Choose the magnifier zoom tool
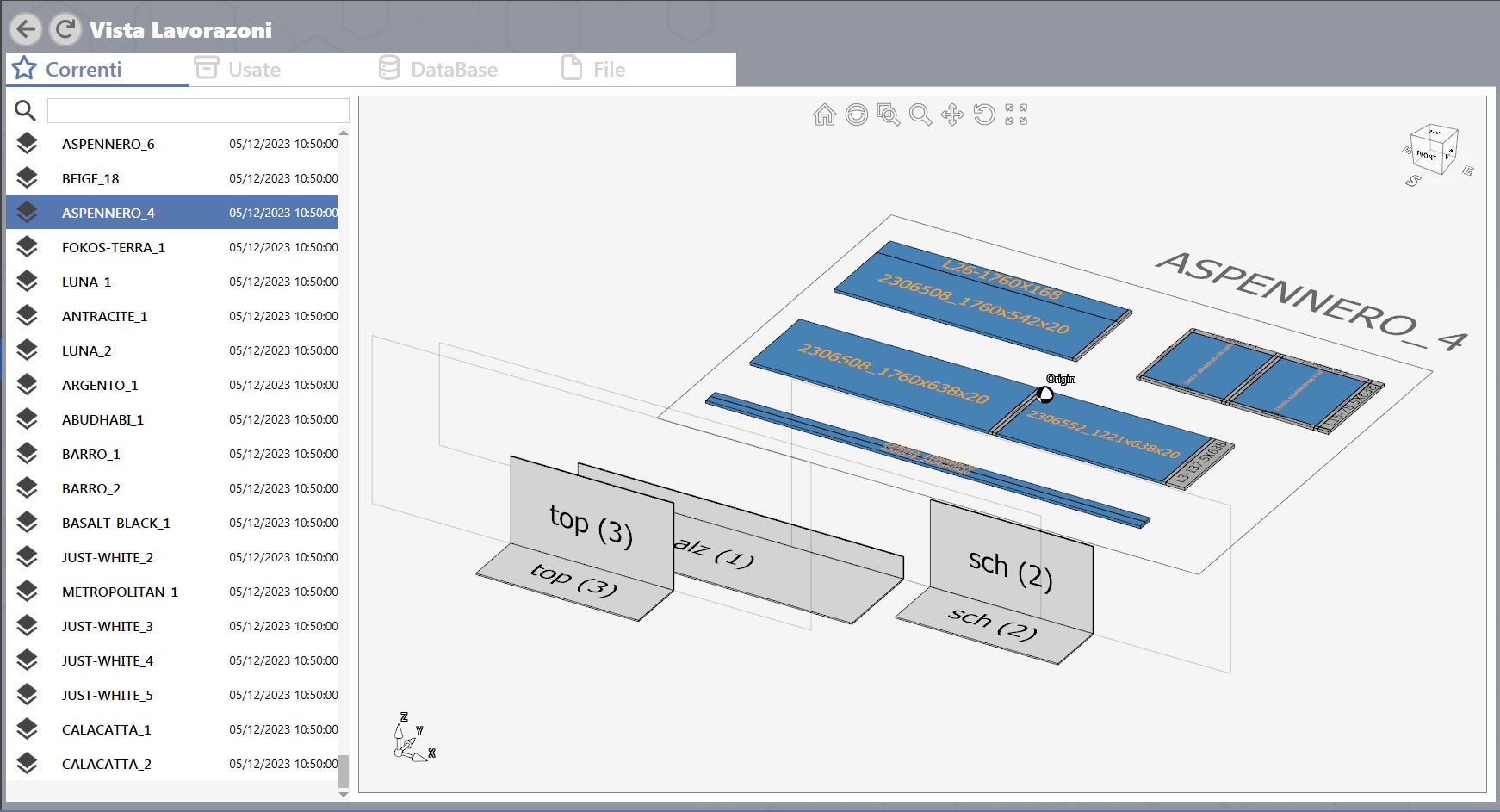This screenshot has height=812, width=1500. pos(920,115)
